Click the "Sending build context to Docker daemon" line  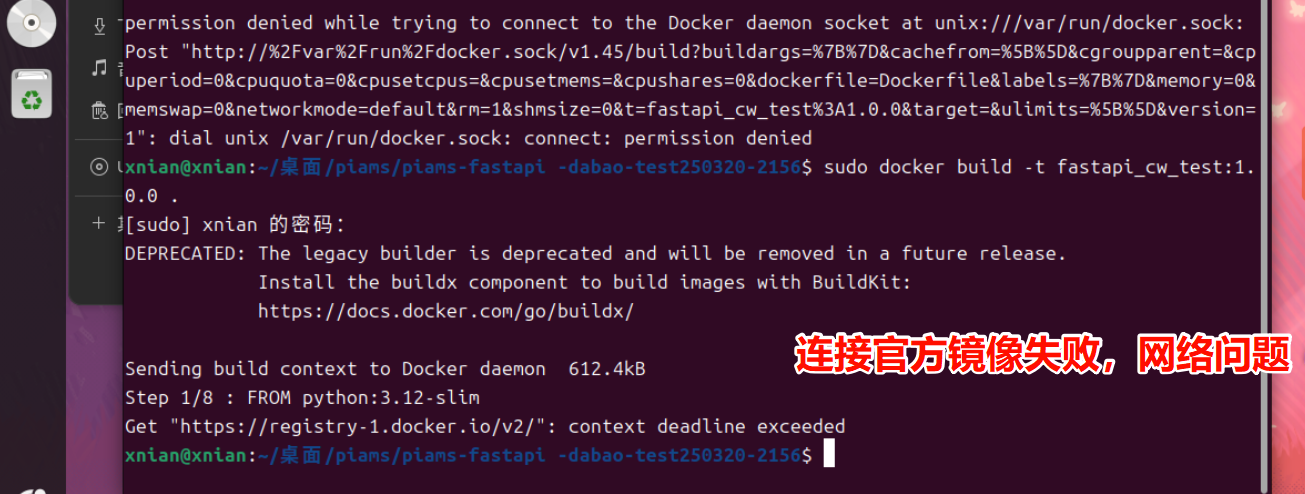pos(335,369)
